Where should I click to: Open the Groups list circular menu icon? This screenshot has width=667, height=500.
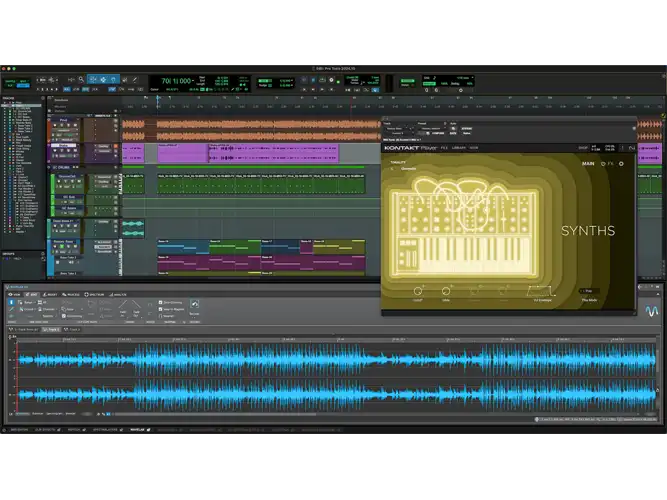[43, 254]
